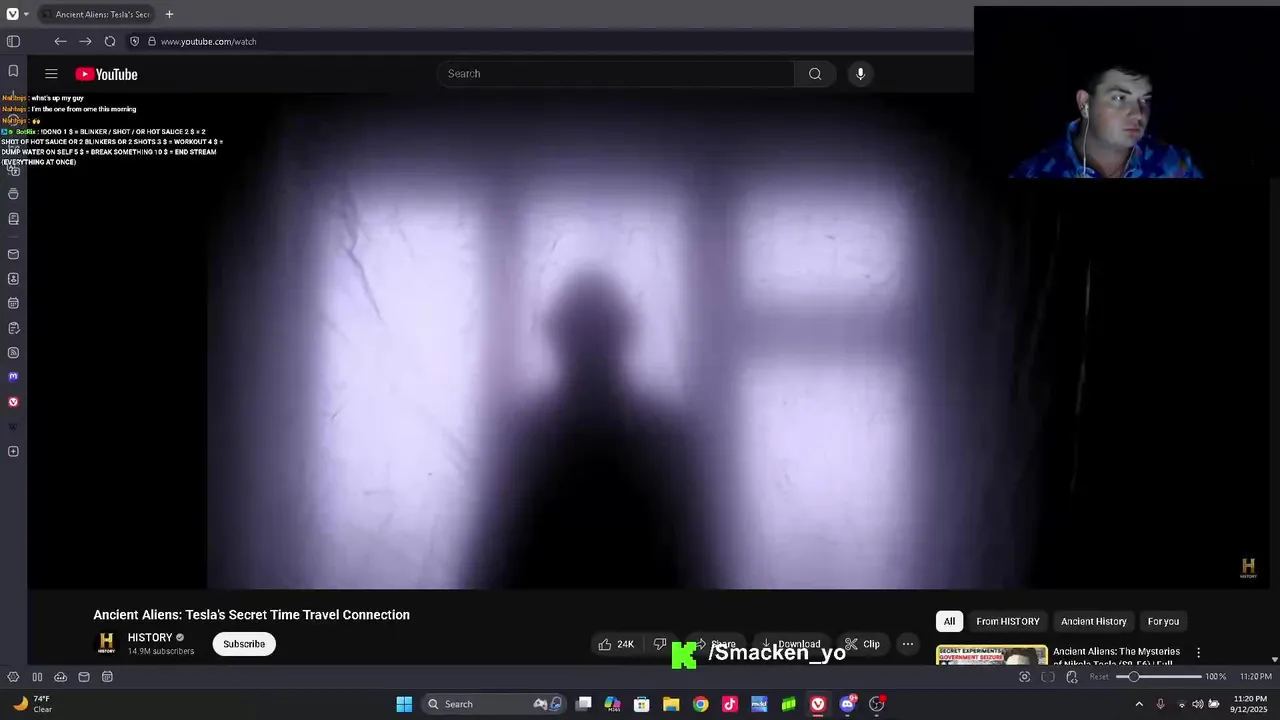Open the Tasks panel in the sidebar

(x=13, y=328)
